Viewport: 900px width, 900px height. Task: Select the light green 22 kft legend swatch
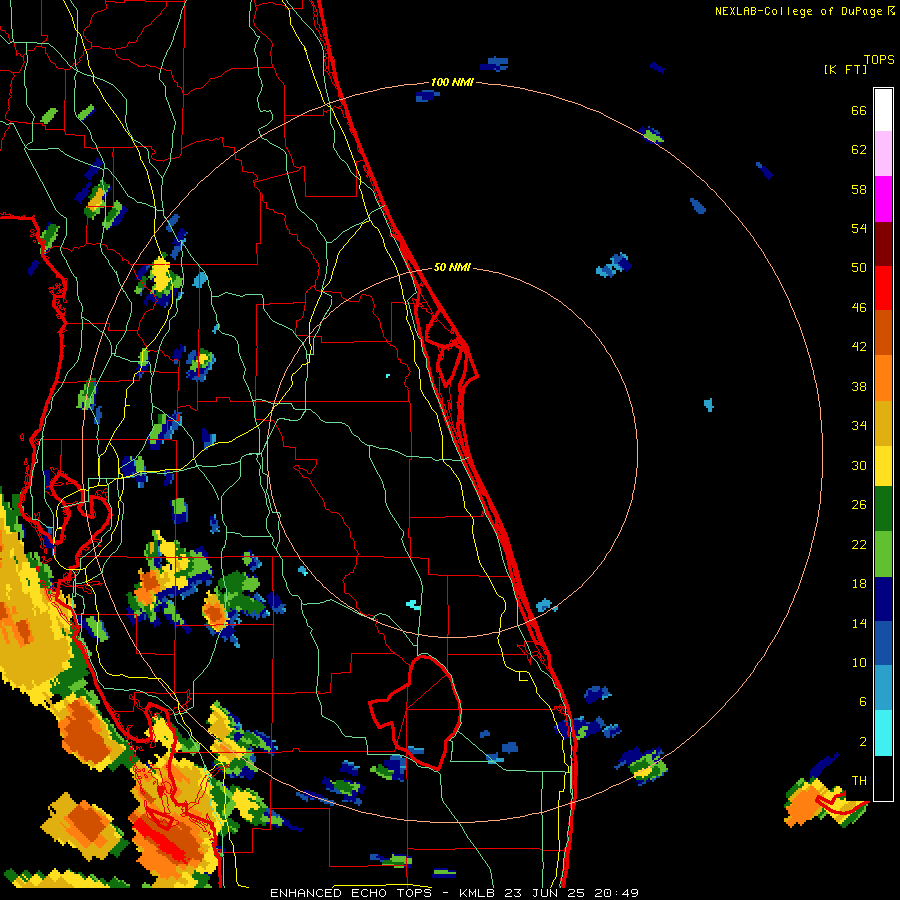(883, 554)
